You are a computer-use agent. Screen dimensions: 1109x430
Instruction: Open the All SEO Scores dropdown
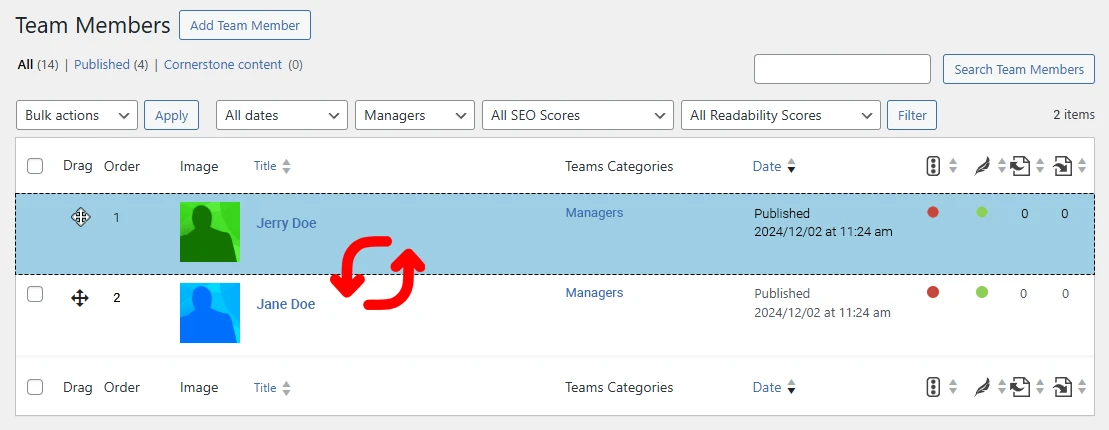click(577, 115)
